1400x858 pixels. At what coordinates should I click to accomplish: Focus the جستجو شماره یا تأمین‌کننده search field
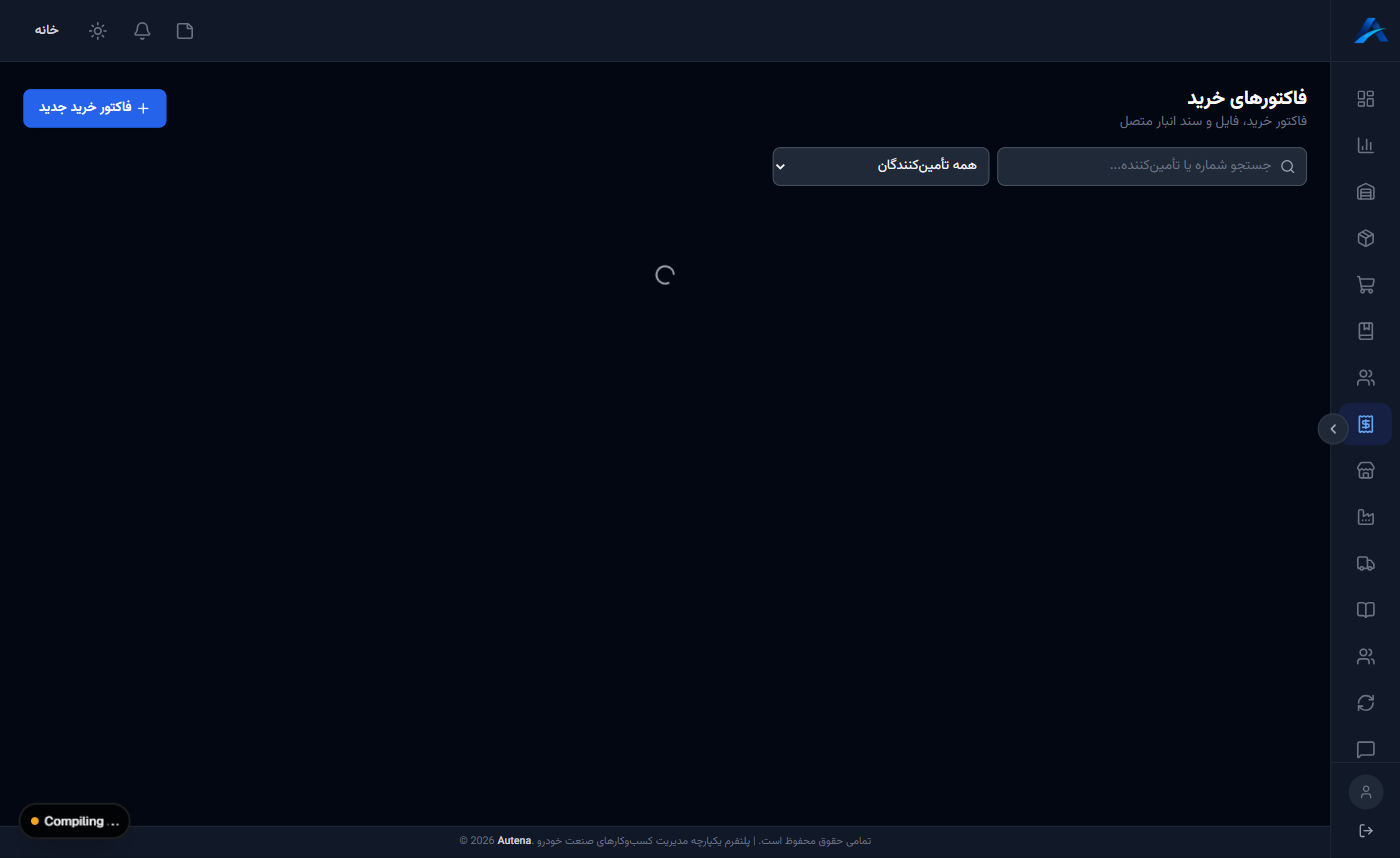(x=1152, y=166)
